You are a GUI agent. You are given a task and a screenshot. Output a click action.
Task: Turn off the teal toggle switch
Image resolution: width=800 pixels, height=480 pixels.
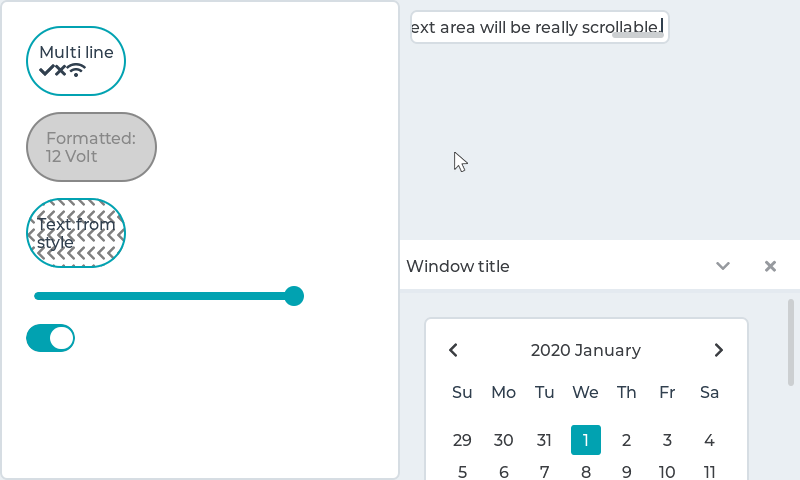51,338
